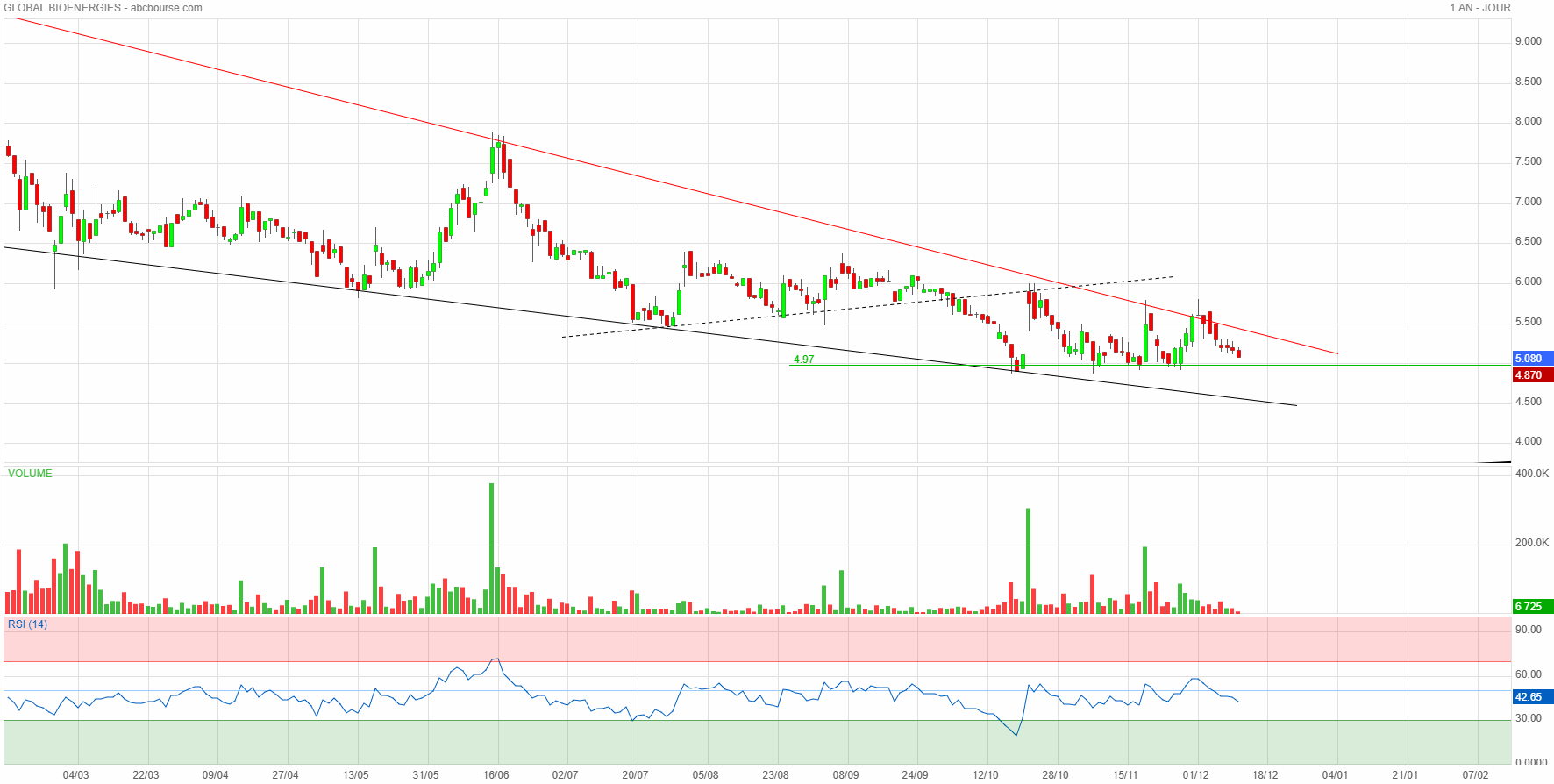1554x784 pixels.
Task: Click the 12/10 date label
Action: tap(986, 775)
